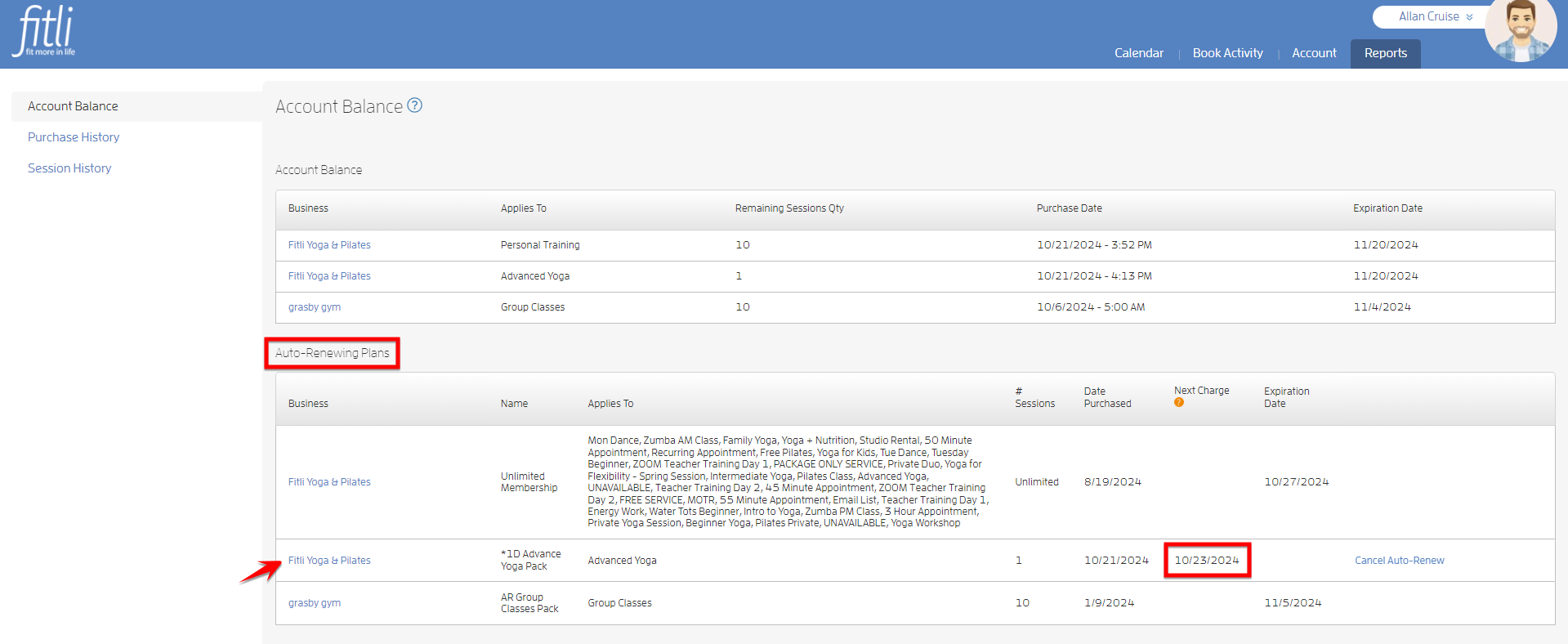
Task: Select the Personal Training cell
Action: (540, 245)
